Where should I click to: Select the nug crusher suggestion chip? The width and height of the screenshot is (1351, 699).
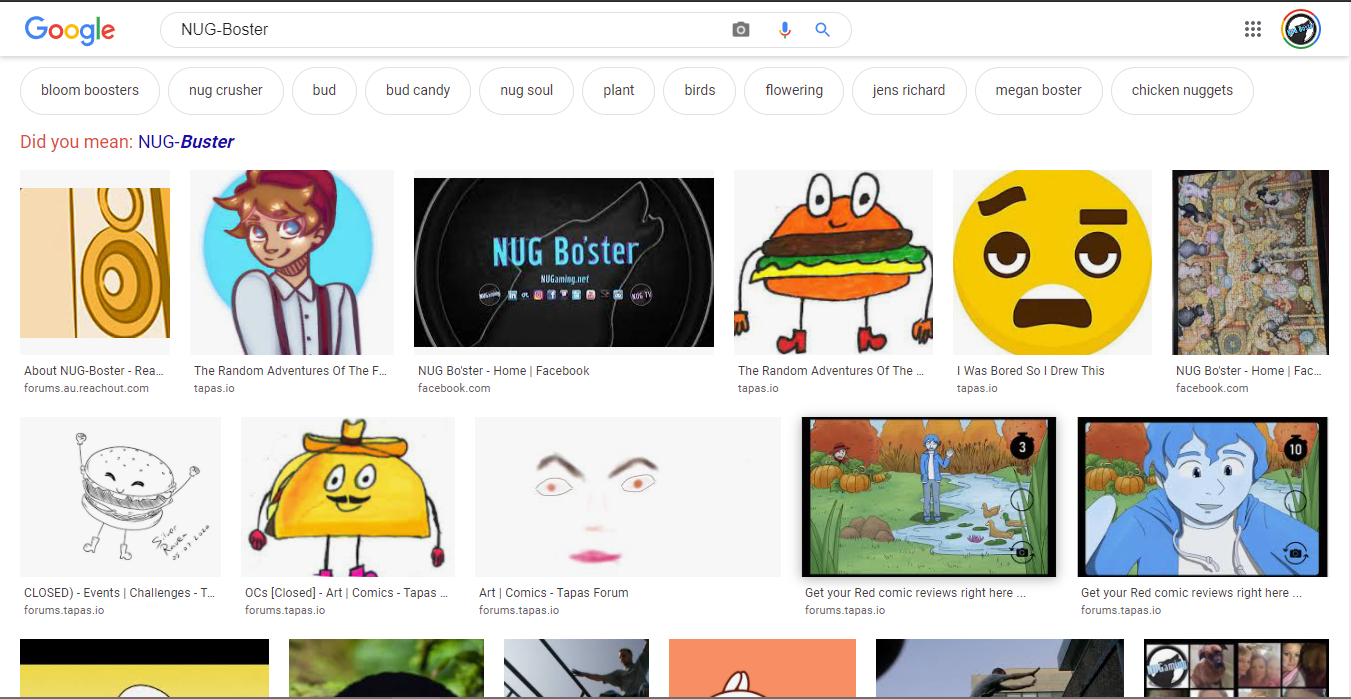[x=226, y=90]
